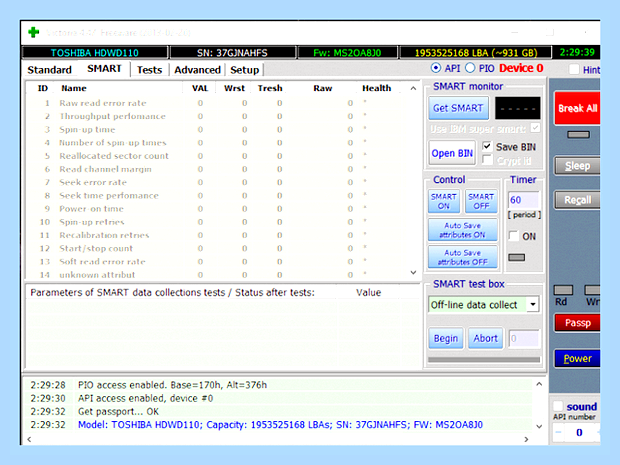
Task: Click the Recall button
Action: (577, 200)
